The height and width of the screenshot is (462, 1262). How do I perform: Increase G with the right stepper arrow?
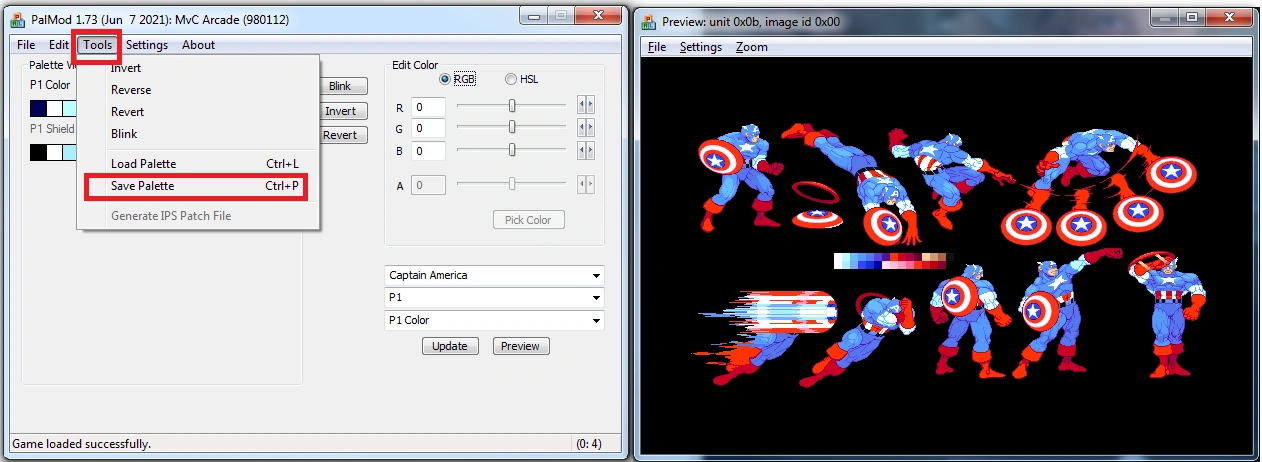pyautogui.click(x=590, y=127)
